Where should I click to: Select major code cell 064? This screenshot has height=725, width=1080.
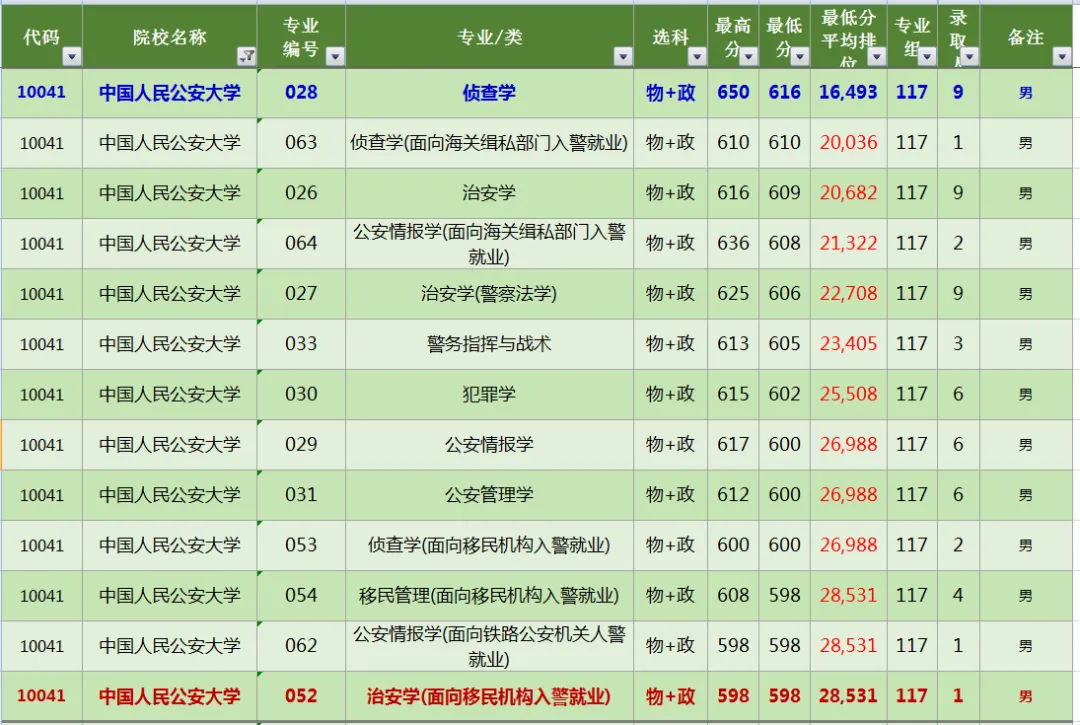tap(301, 243)
